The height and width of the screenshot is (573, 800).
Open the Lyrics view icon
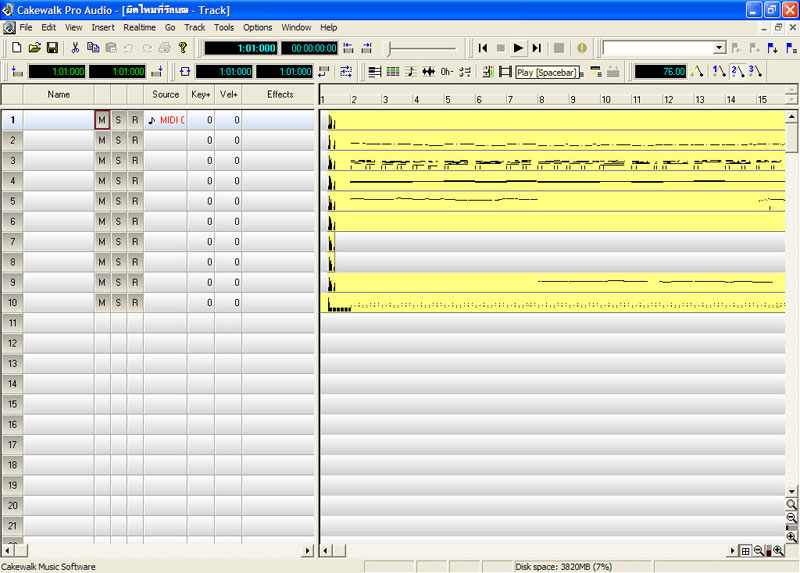[446, 71]
